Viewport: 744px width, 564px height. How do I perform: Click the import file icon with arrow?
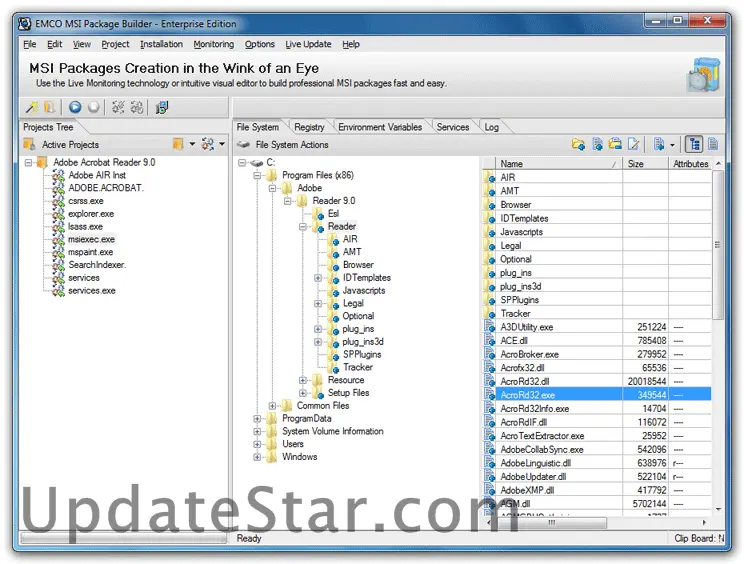click(x=659, y=144)
